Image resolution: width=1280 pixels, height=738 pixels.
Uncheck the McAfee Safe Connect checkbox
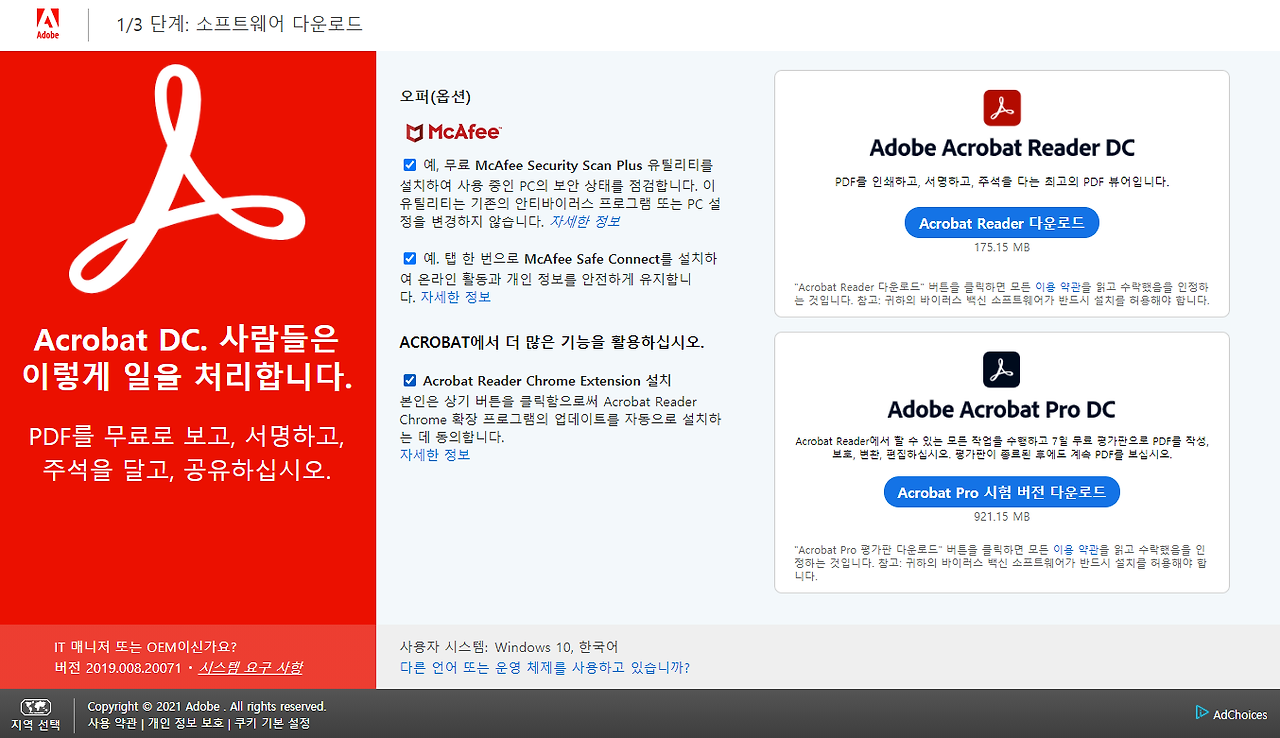pyautogui.click(x=410, y=258)
